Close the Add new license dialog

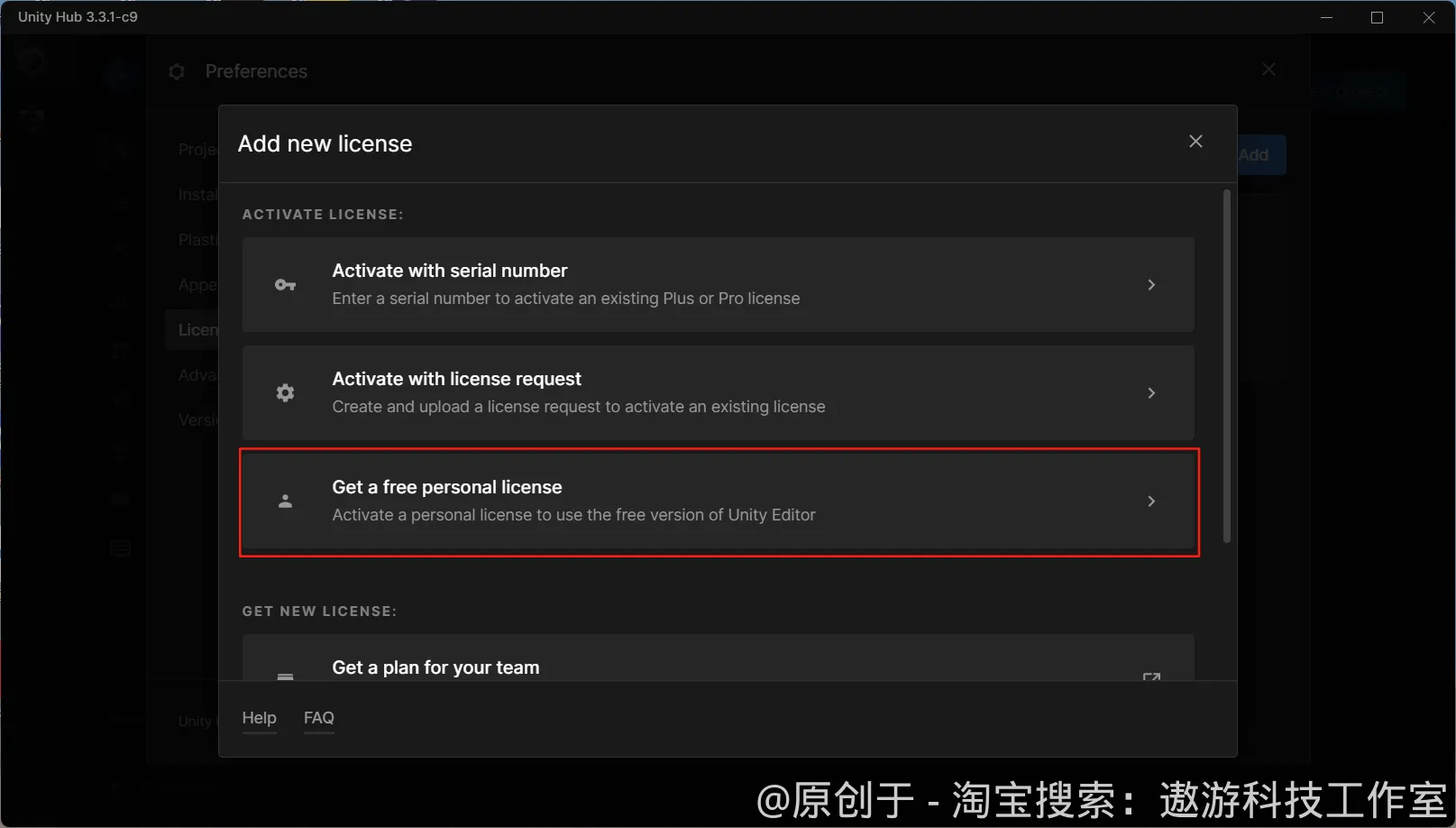point(1195,142)
